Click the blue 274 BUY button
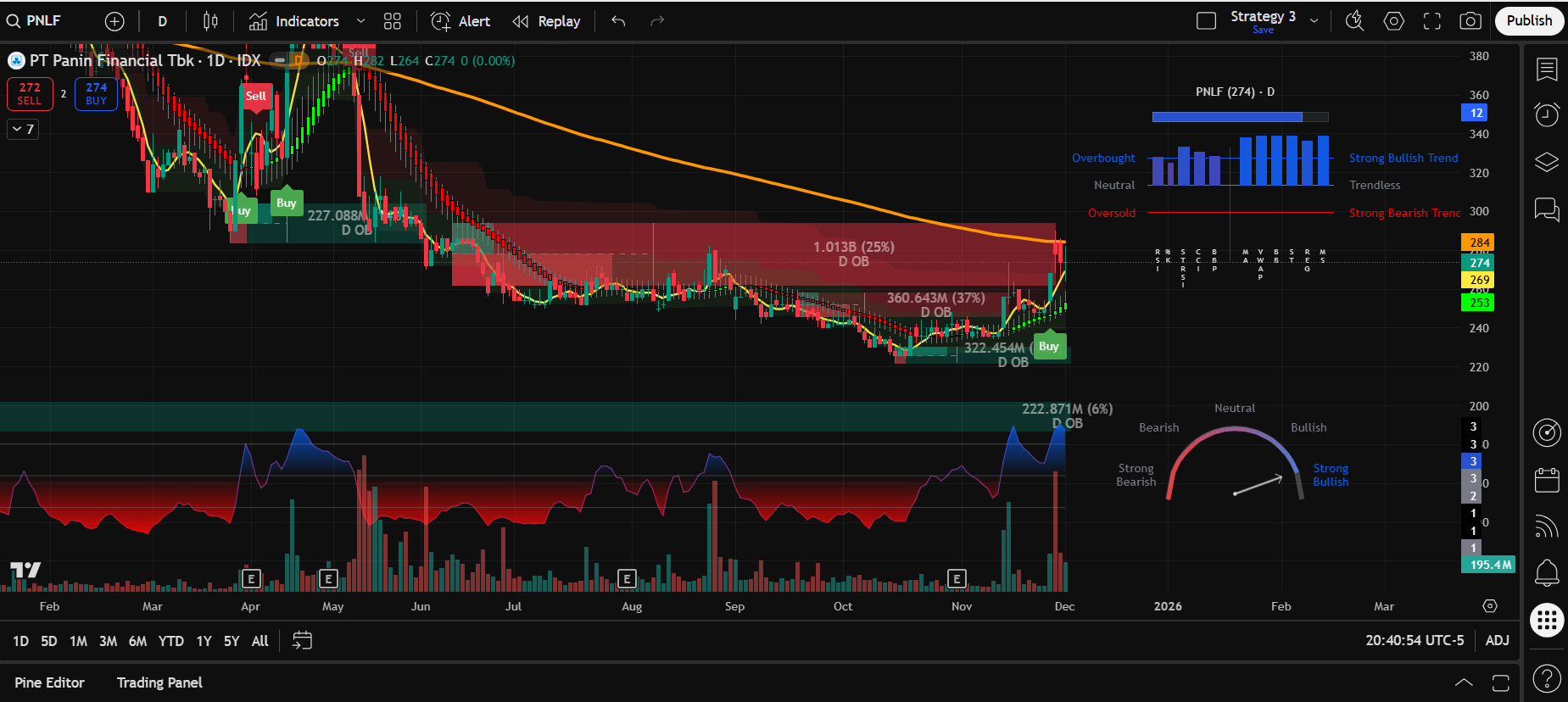1568x702 pixels. pyautogui.click(x=96, y=93)
